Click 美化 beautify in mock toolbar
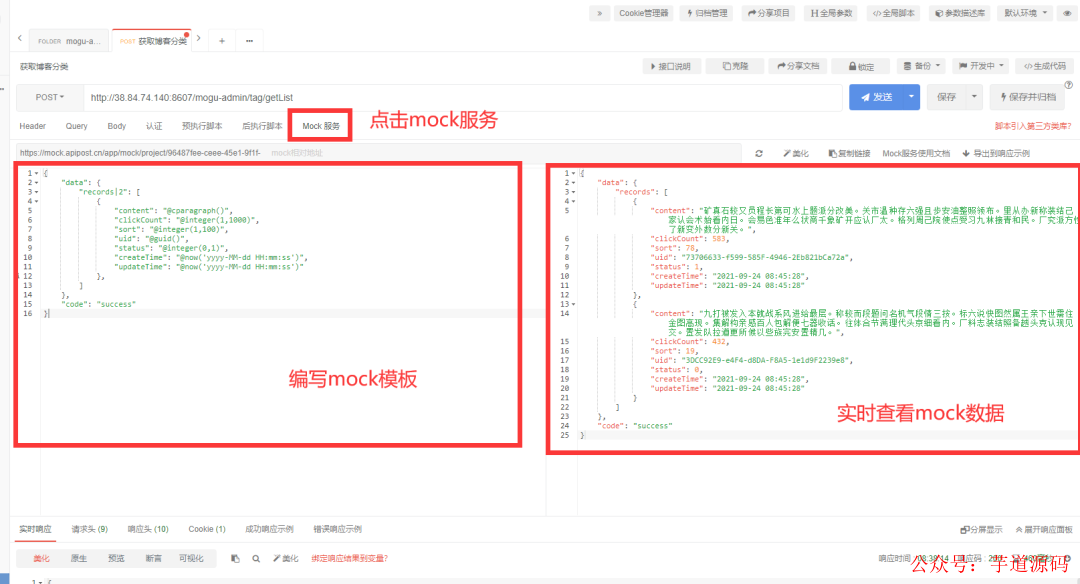 796,154
